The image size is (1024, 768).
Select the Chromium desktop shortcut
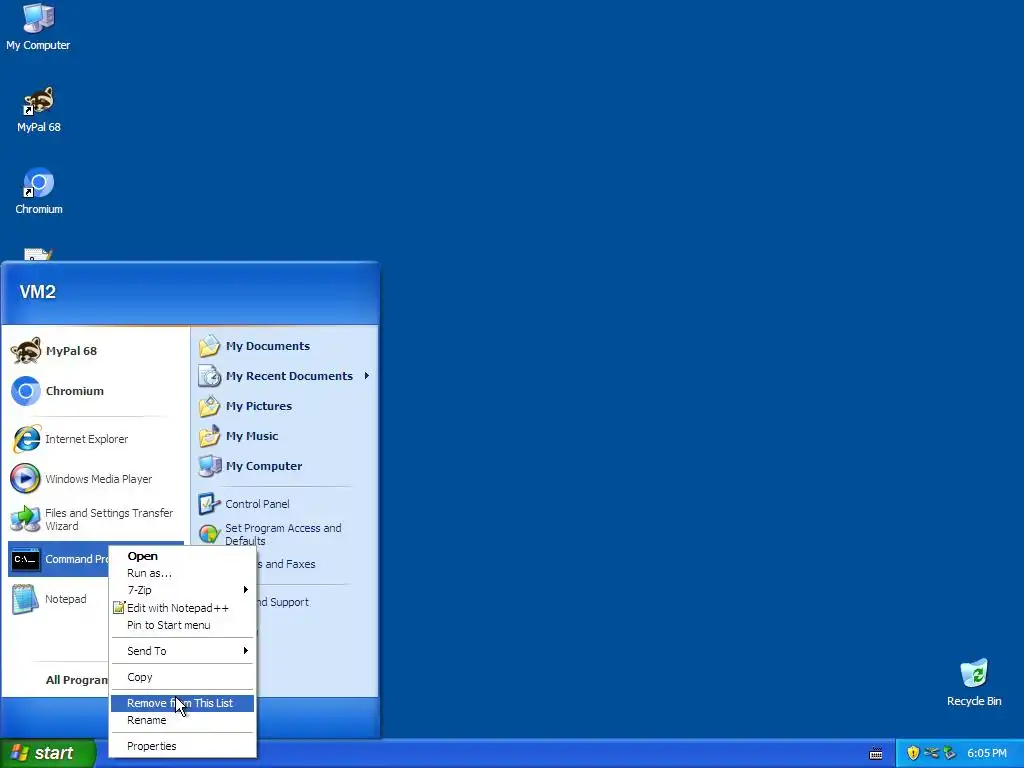click(39, 191)
